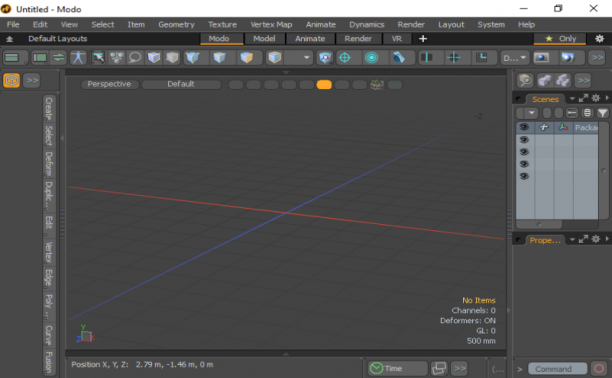Switch to Vertices selection mode cube

point(193,58)
